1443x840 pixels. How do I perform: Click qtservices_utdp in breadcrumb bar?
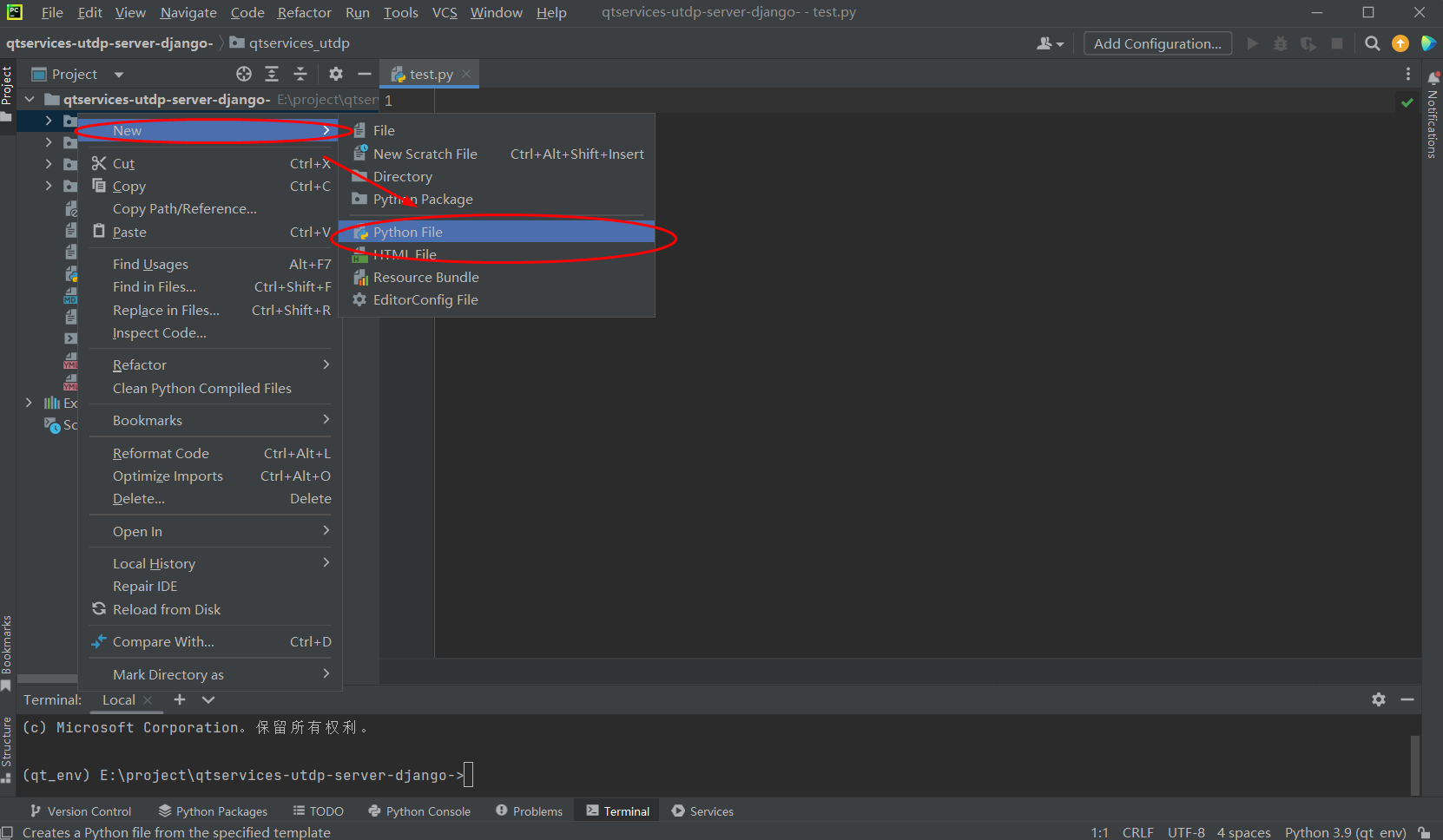[290, 43]
